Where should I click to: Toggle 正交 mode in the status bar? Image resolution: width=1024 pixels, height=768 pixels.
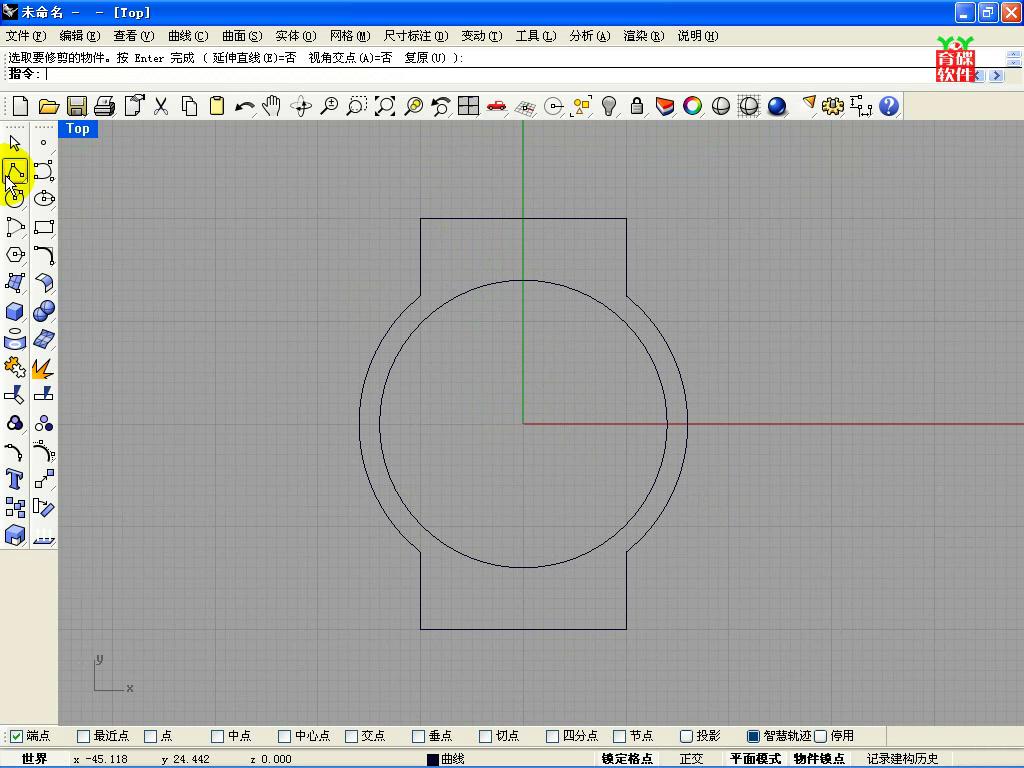point(692,759)
